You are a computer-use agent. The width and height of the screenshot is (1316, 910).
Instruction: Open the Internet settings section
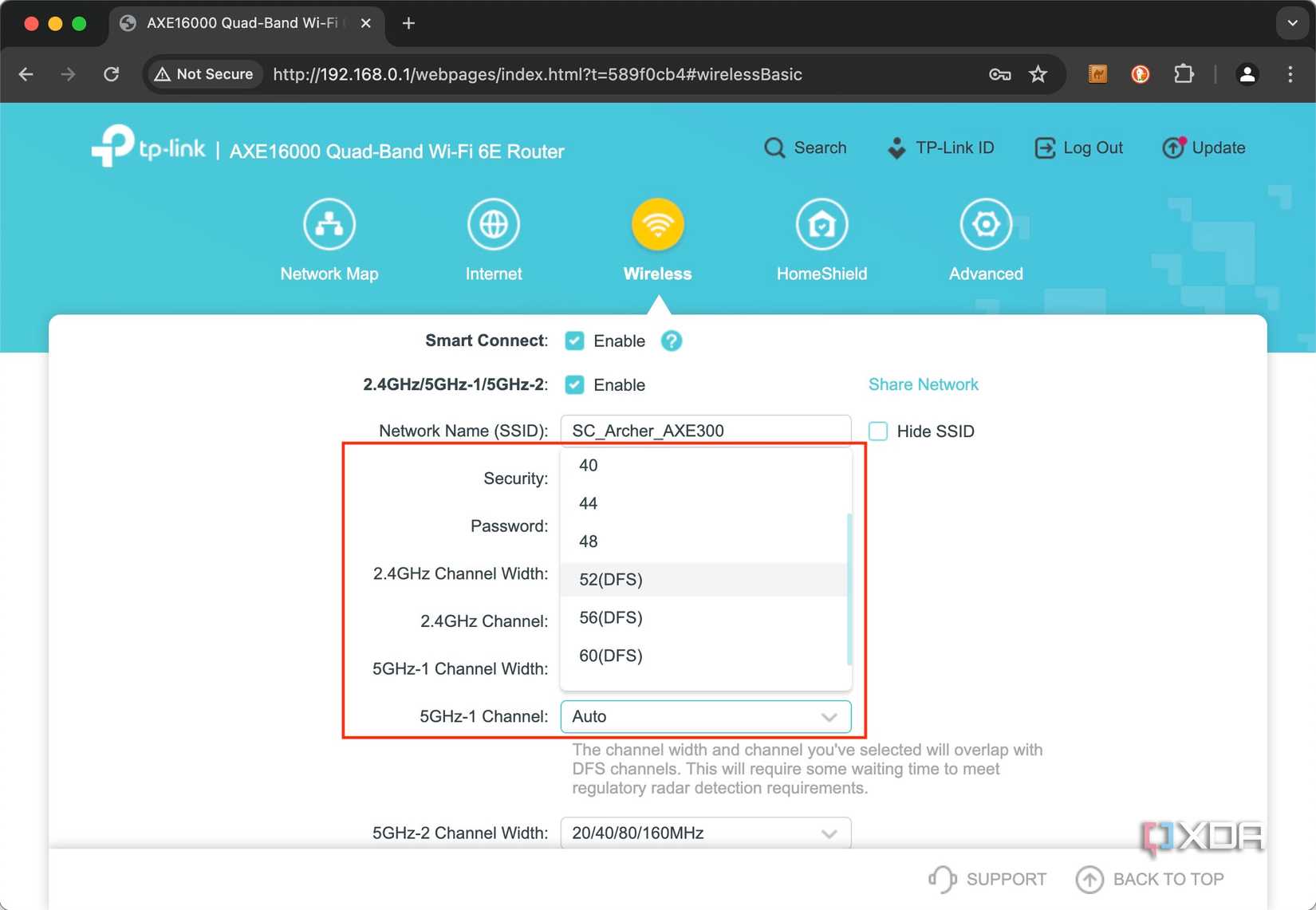tap(493, 239)
